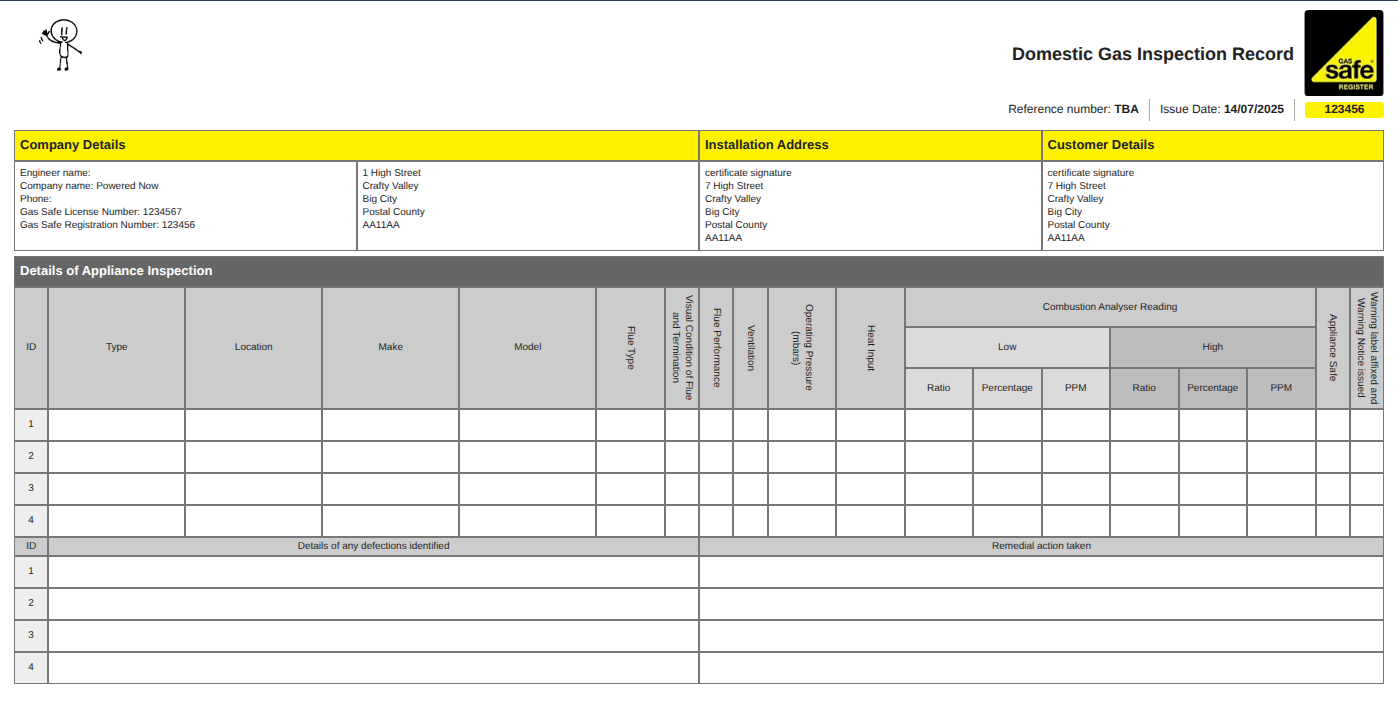Click the remedial action cell for ID 2
This screenshot has height=712, width=1398.
coord(1042,604)
